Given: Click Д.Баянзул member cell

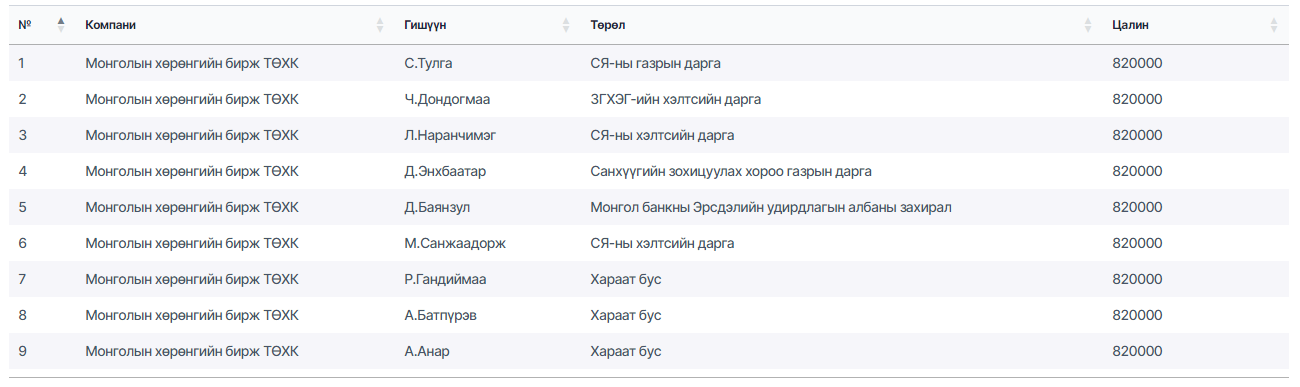Looking at the screenshot, I should pyautogui.click(x=438, y=207).
